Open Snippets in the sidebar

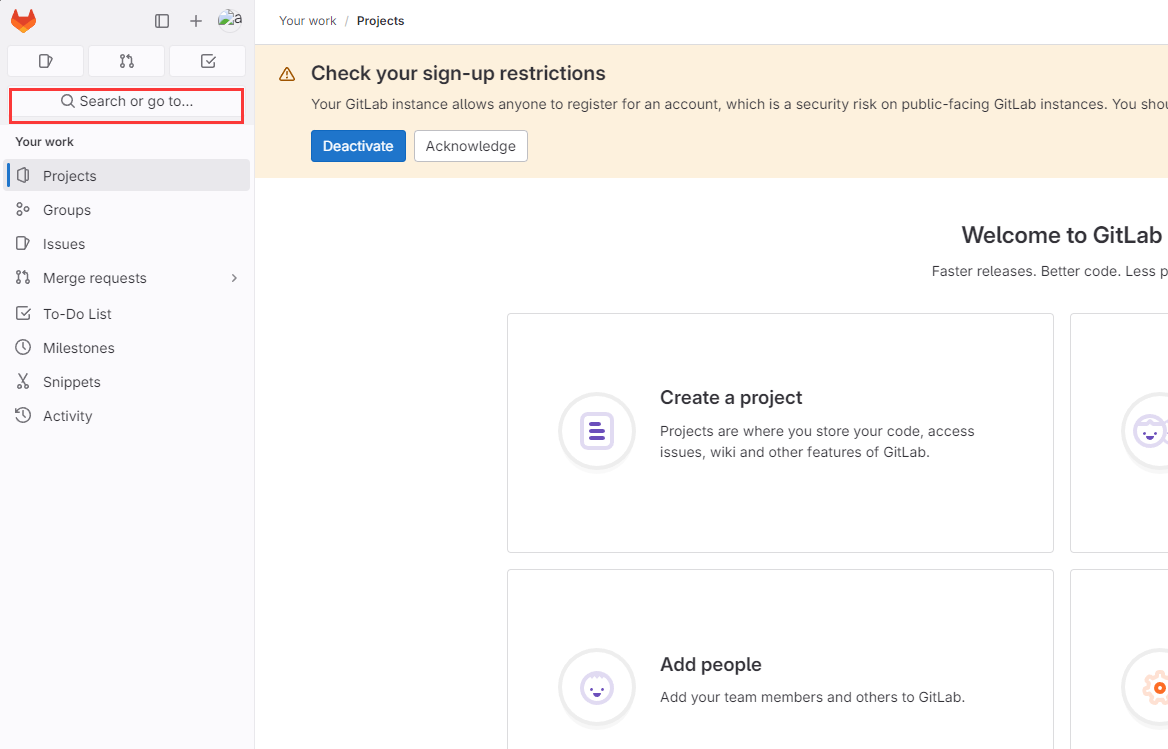coord(127,383)
